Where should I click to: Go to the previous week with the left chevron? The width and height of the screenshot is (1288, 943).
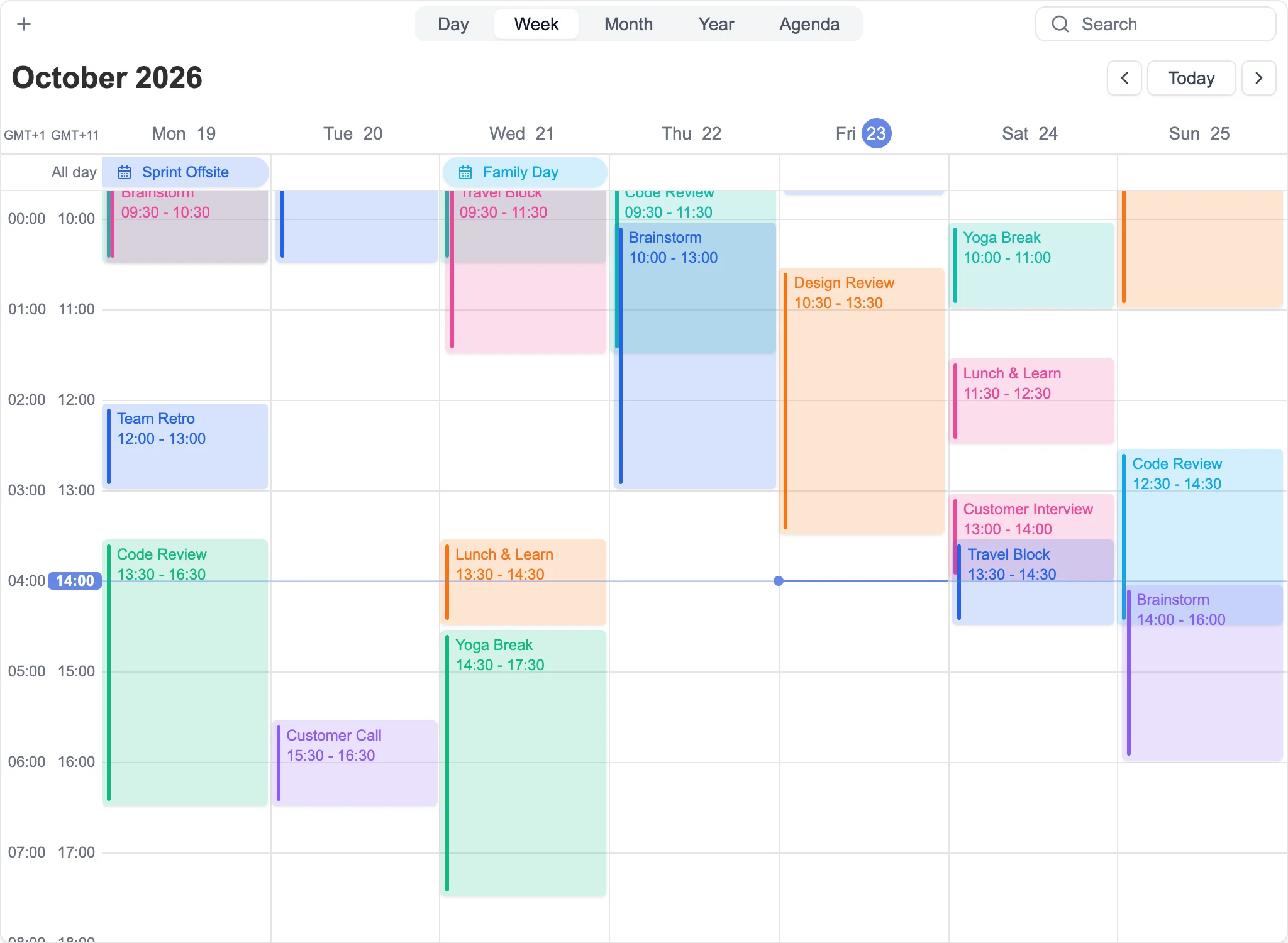pyautogui.click(x=1124, y=78)
